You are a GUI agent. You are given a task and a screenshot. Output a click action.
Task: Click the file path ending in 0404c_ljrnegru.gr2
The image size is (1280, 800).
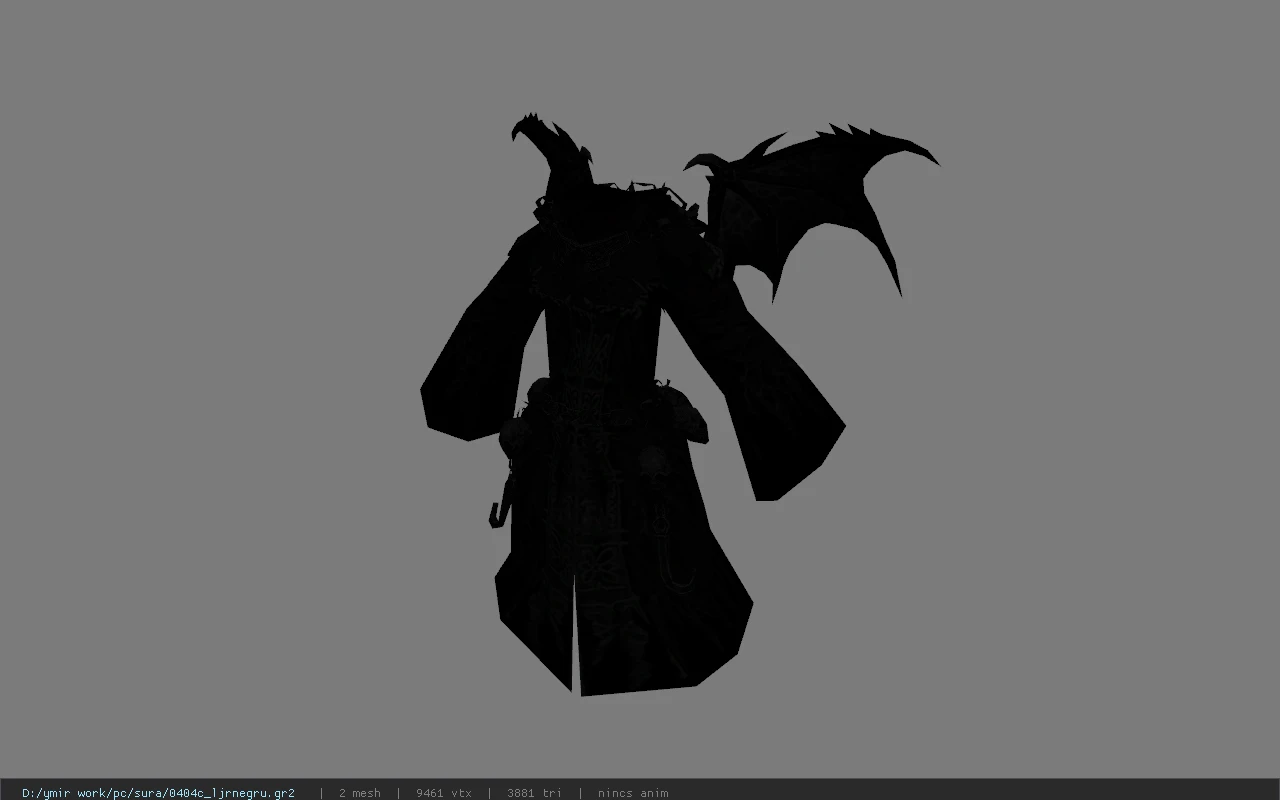[x=158, y=793]
